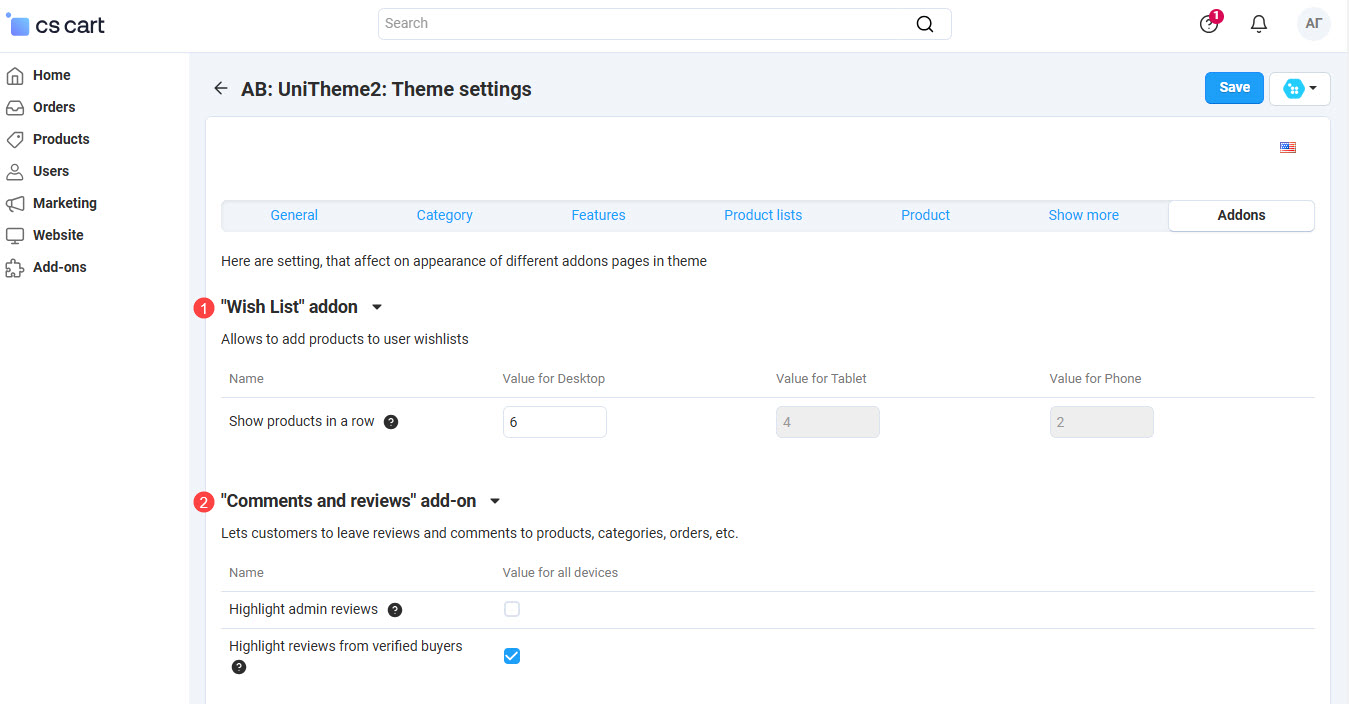Click the Marketing megaphone icon in sidebar
The image size is (1349, 704).
15,203
